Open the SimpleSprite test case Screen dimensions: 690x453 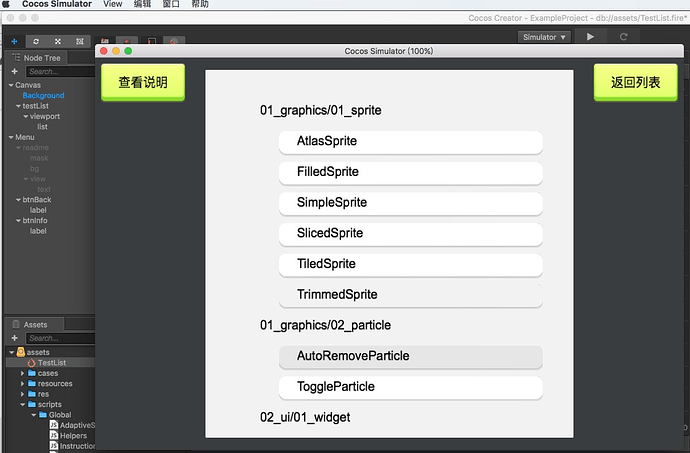pos(411,203)
